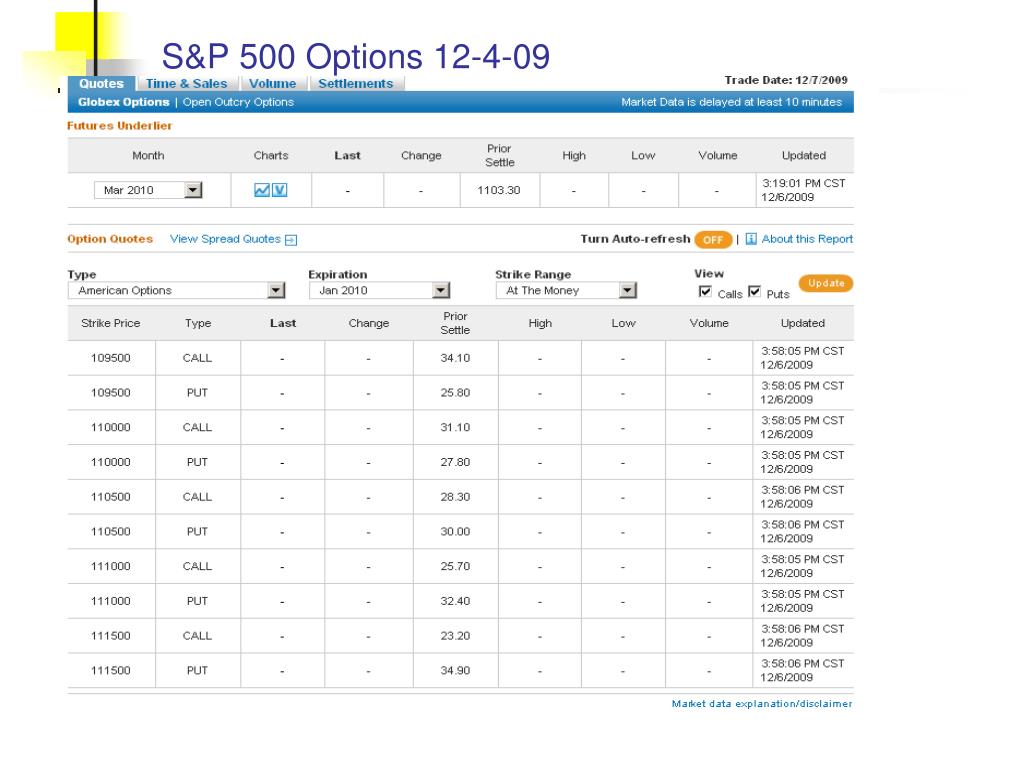Click the 111000 CALL type cell
This screenshot has height=768, width=1024.
click(197, 566)
